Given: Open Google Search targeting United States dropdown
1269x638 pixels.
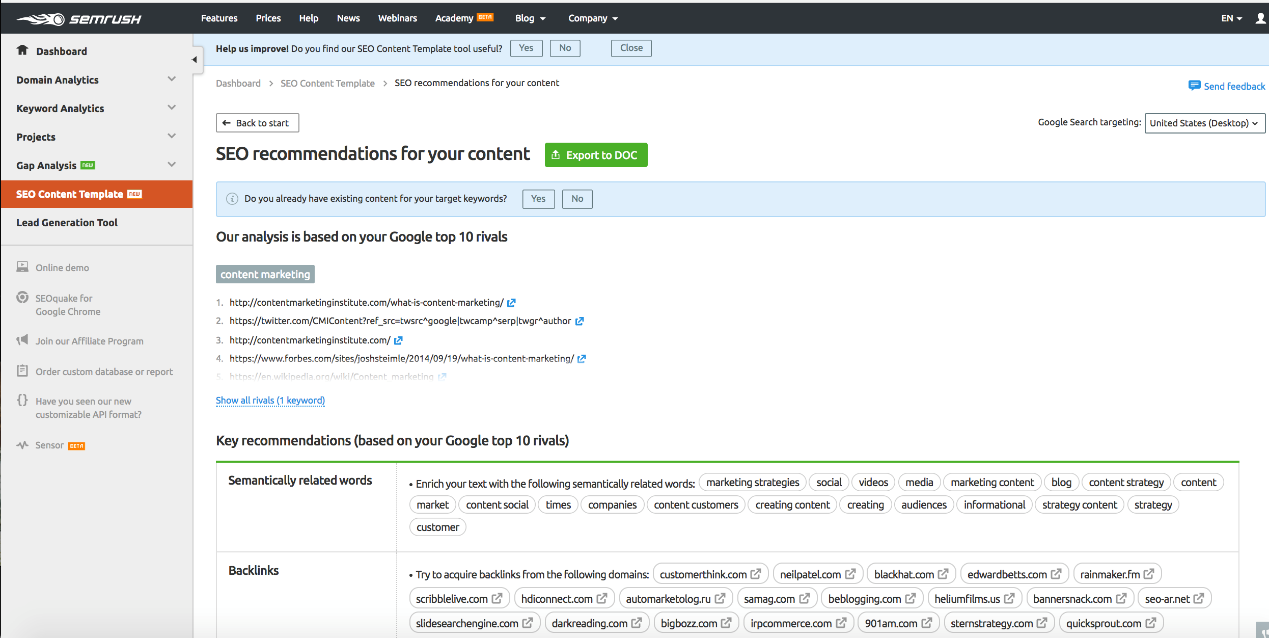Looking at the screenshot, I should tap(1204, 123).
